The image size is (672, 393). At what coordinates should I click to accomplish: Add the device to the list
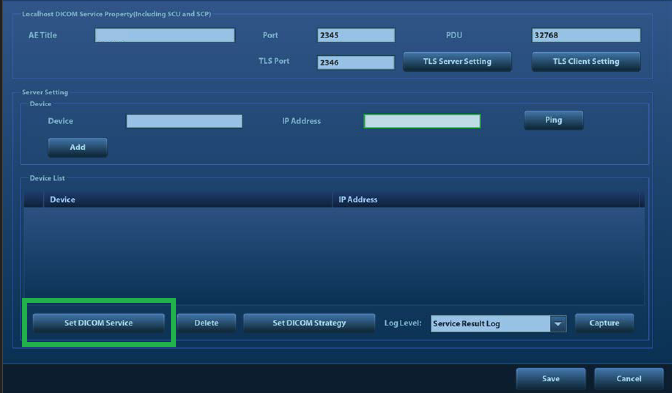click(78, 147)
